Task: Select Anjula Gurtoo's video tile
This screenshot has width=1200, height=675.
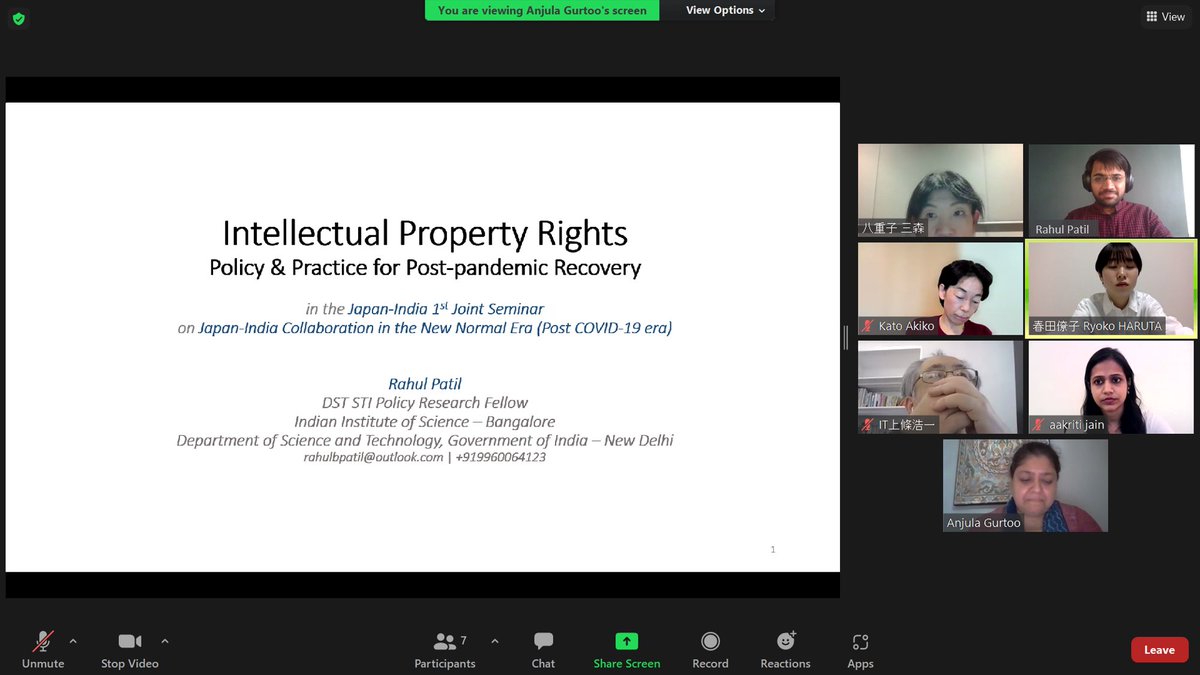Action: pyautogui.click(x=1025, y=485)
